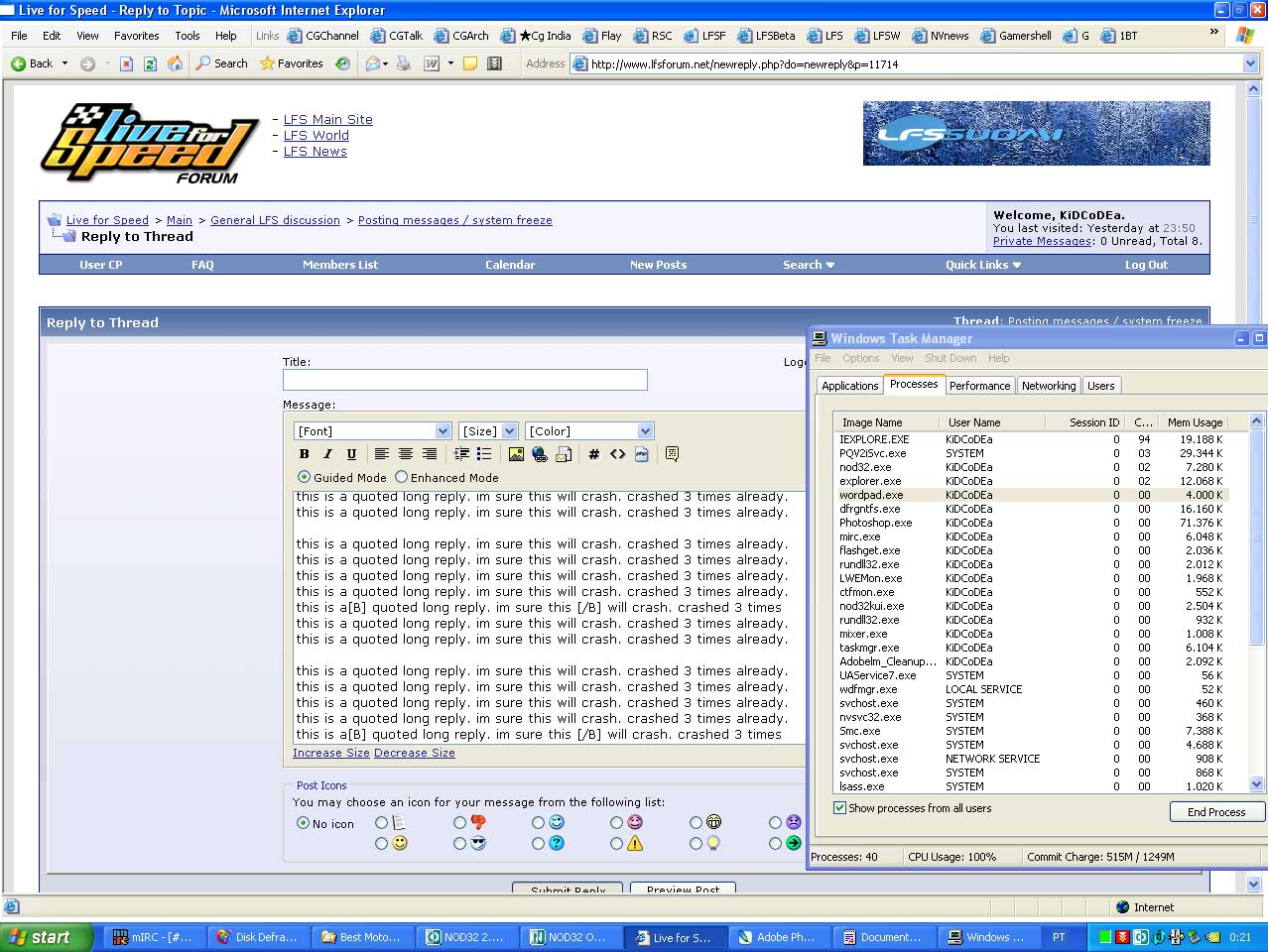This screenshot has width=1268, height=952.
Task: Expand IE address bar dropdown
Action: click(x=1250, y=63)
